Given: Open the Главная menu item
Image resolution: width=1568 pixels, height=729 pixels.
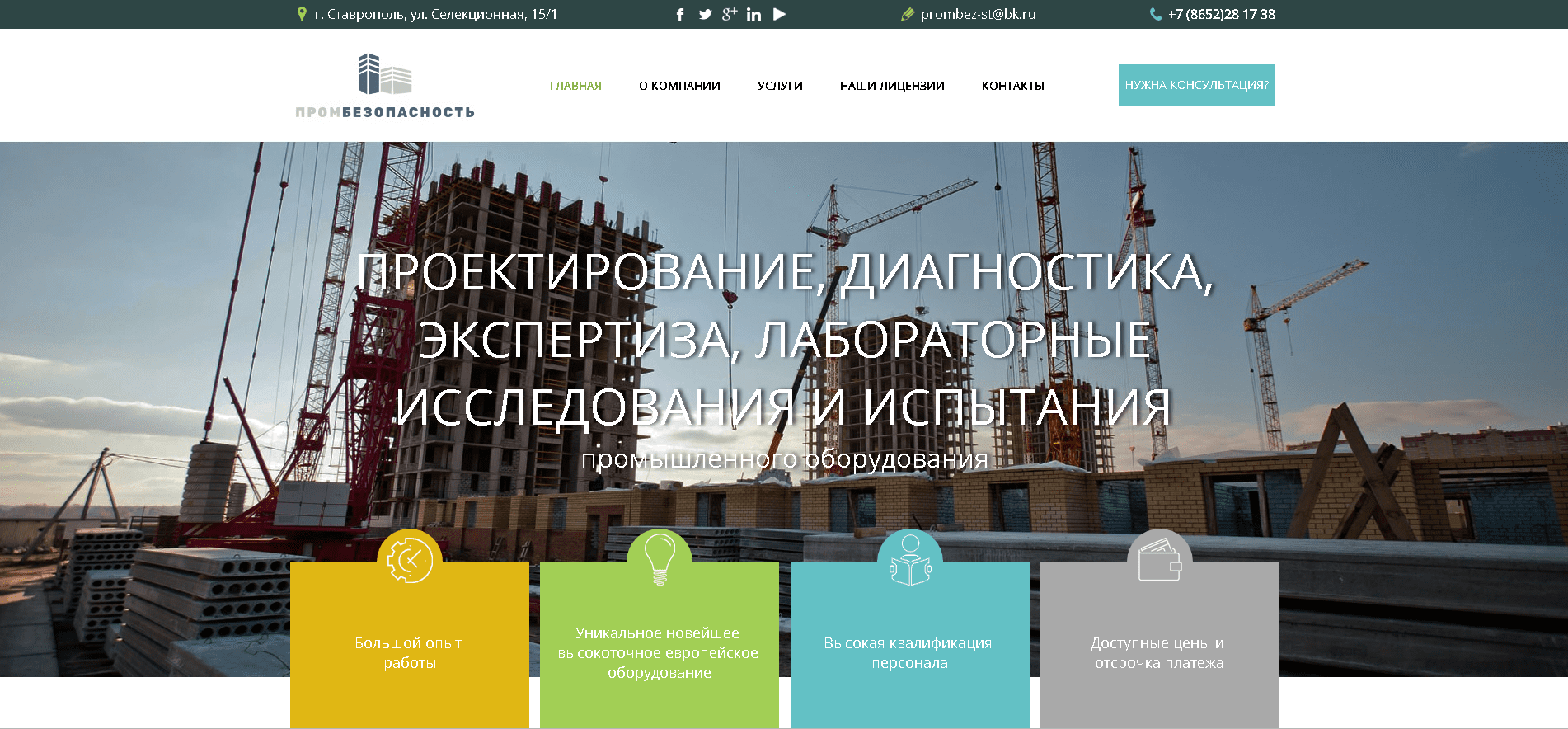Looking at the screenshot, I should [575, 86].
